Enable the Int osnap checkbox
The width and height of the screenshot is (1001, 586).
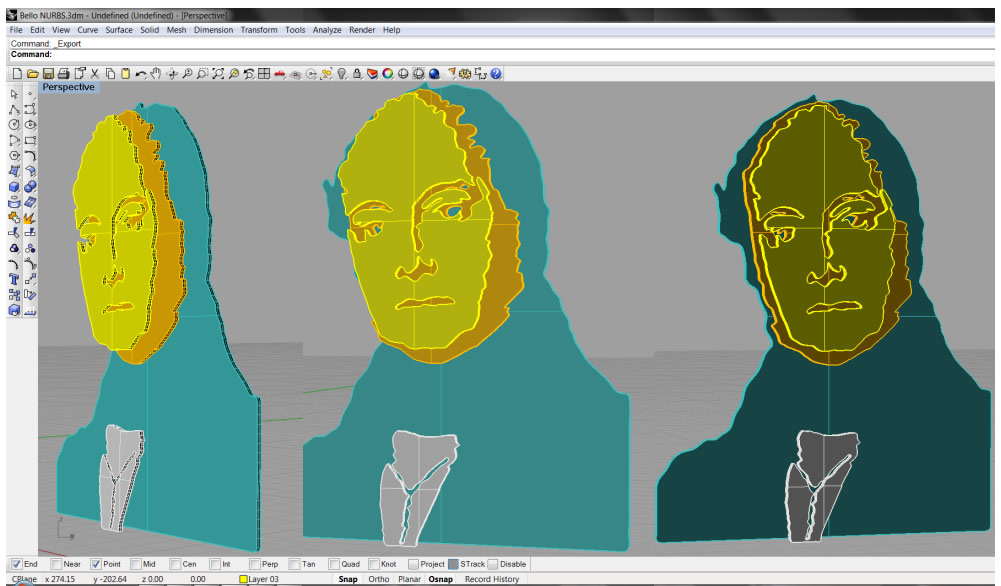(x=215, y=564)
